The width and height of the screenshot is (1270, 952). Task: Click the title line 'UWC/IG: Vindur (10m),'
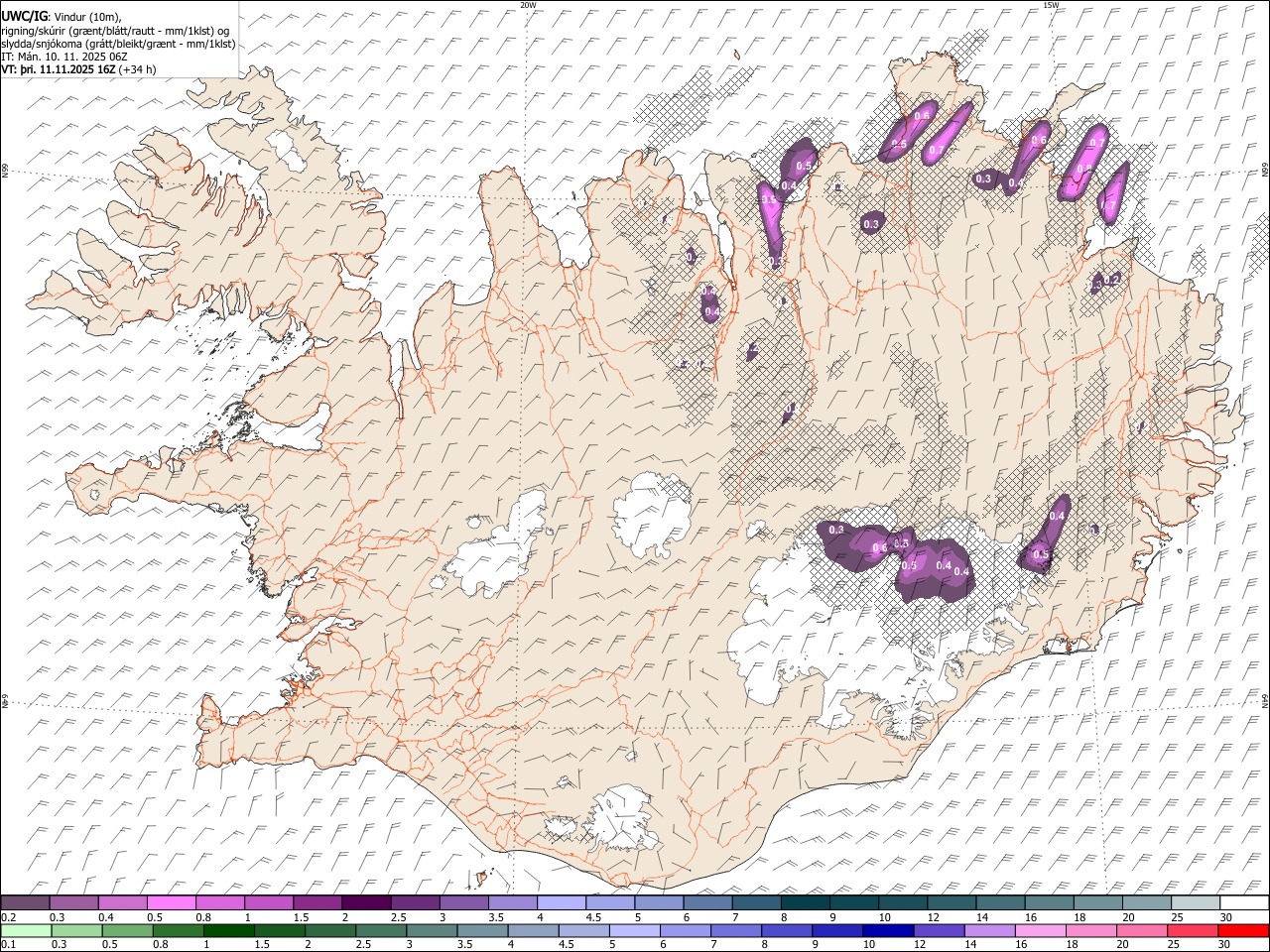61,17
